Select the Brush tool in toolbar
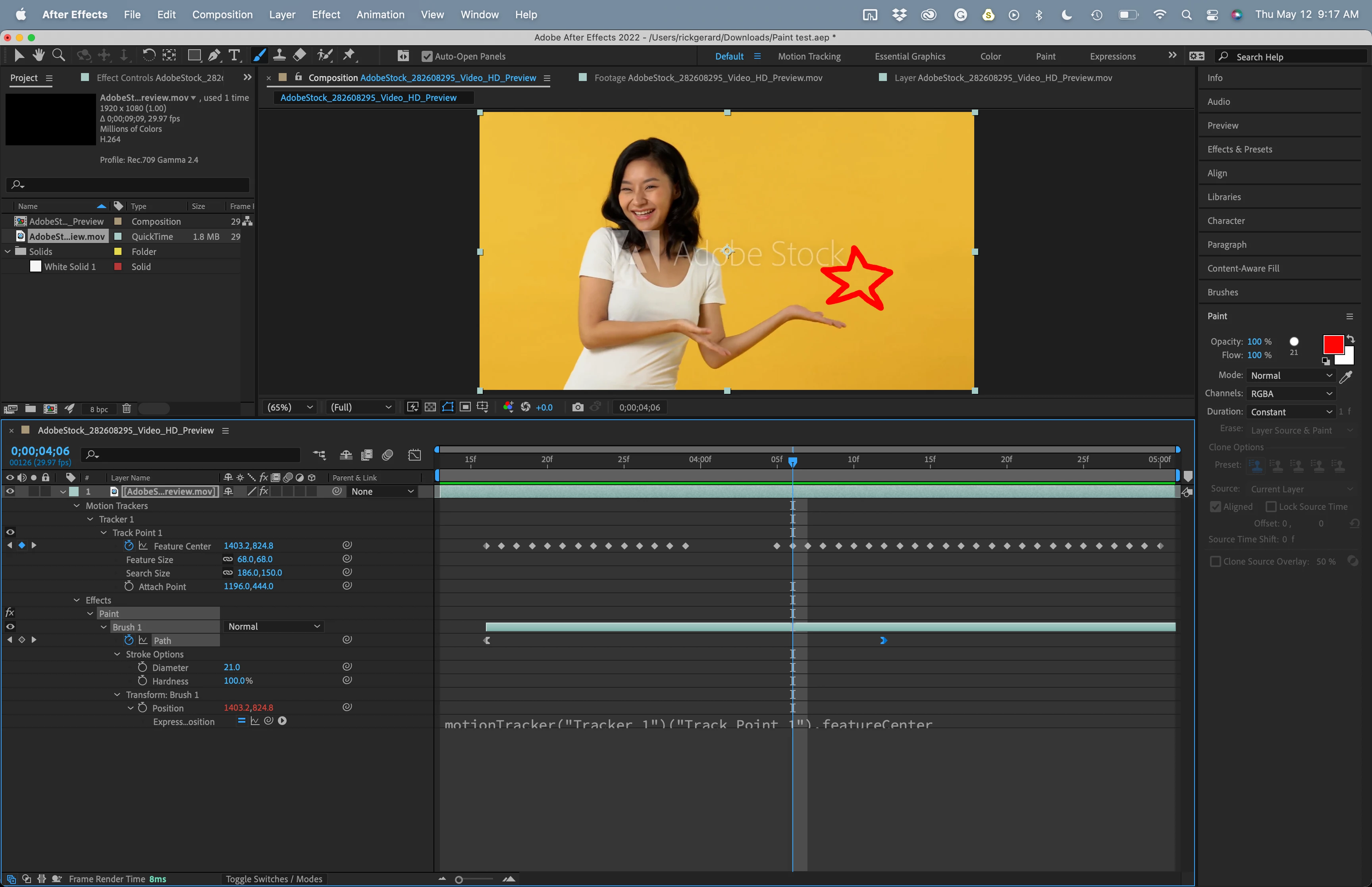This screenshot has width=1372, height=887. pyautogui.click(x=260, y=55)
